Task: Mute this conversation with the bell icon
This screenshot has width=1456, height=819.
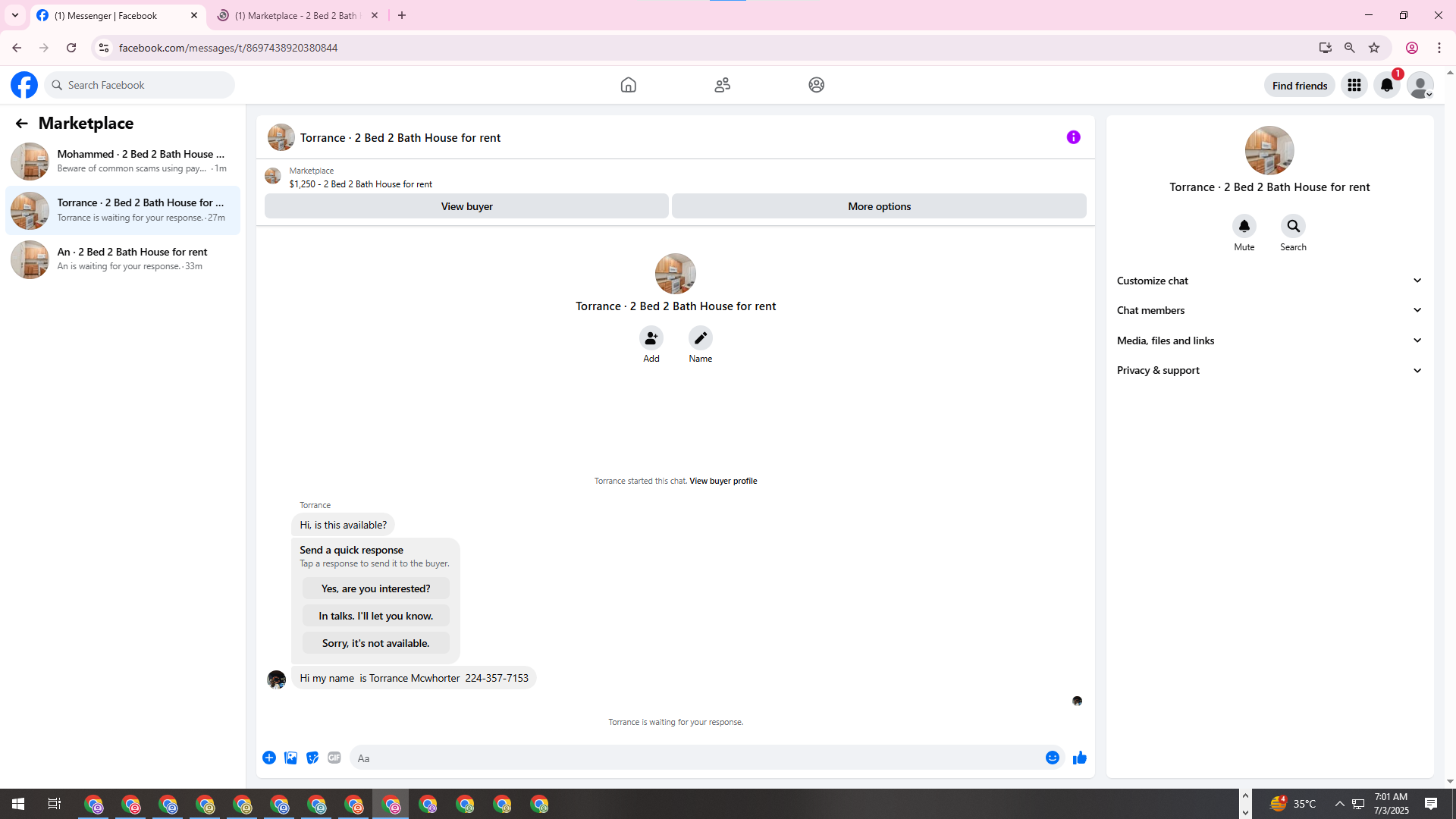Action: tap(1244, 226)
